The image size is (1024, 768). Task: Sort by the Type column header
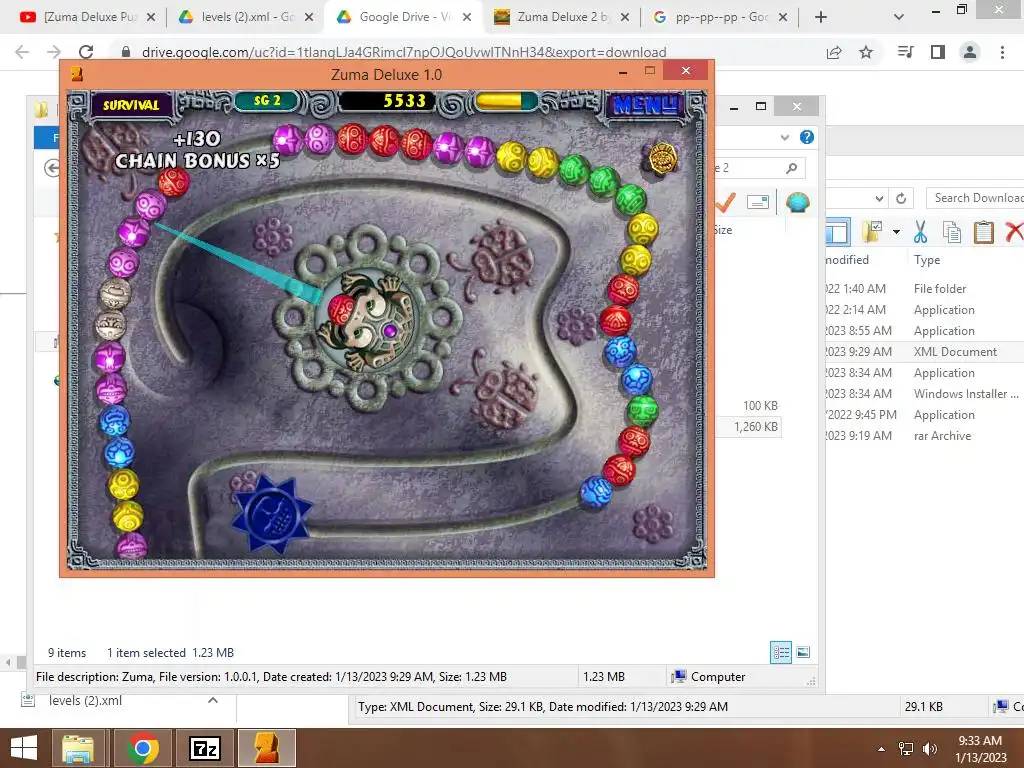coord(927,260)
